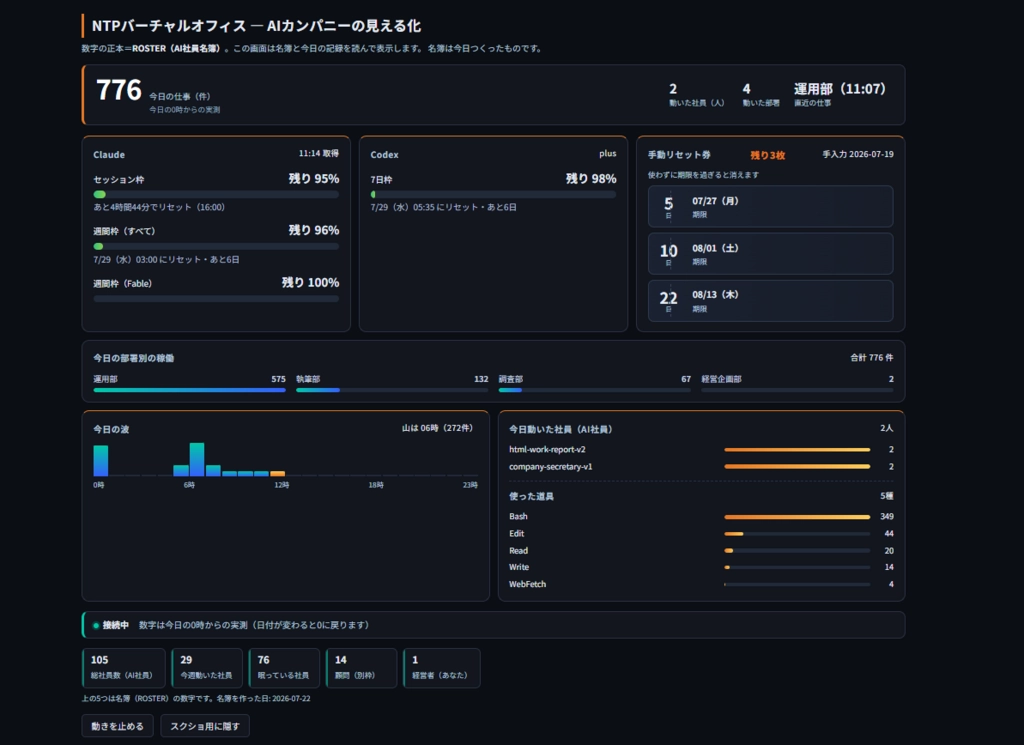Click the スクショ用に隠す button
Screen dimensions: 1024x745
point(205,726)
